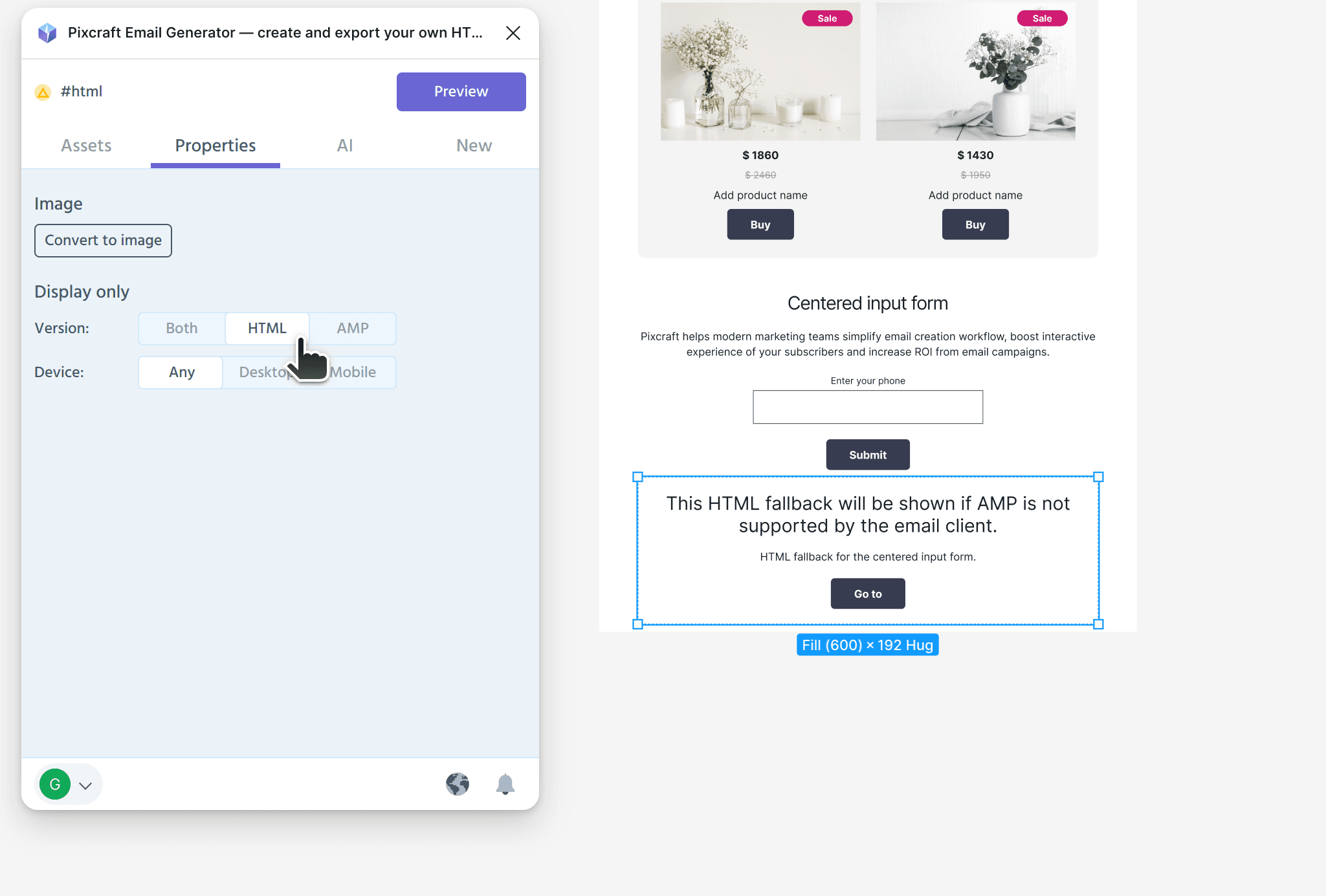The image size is (1326, 896).
Task: Select the Mobile device option
Action: 353,372
